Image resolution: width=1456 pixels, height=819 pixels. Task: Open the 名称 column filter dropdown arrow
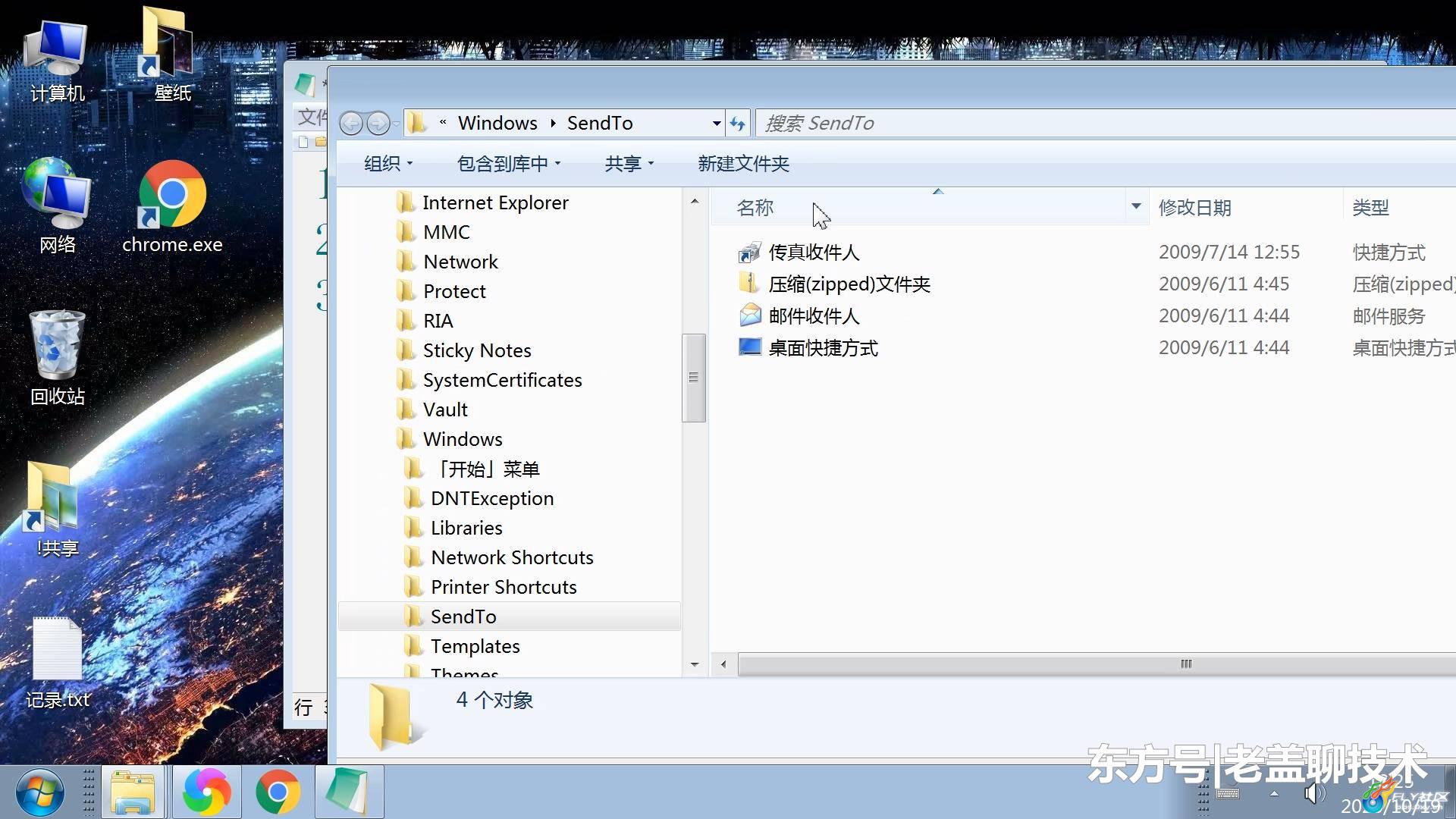click(1136, 206)
